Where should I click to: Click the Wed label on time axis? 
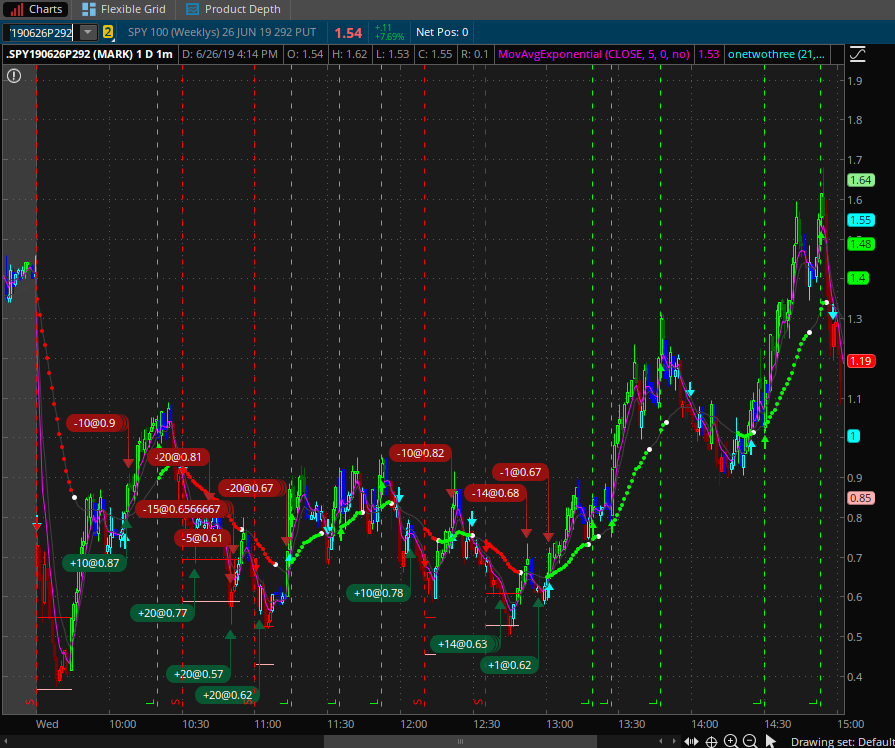[x=47, y=724]
